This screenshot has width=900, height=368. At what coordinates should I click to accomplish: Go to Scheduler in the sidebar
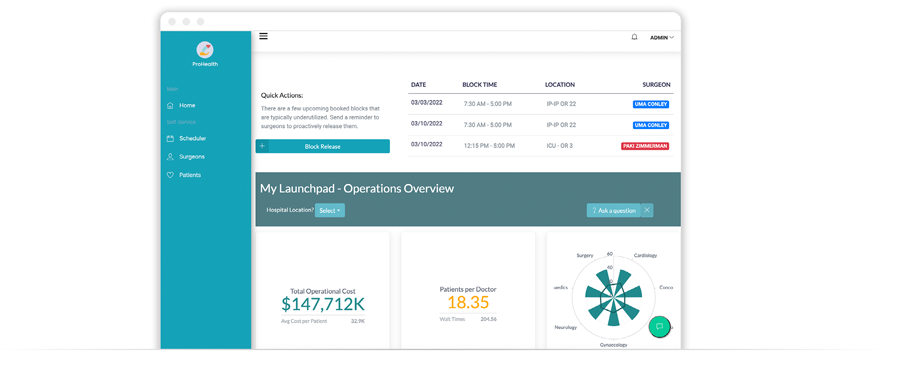pyautogui.click(x=192, y=138)
